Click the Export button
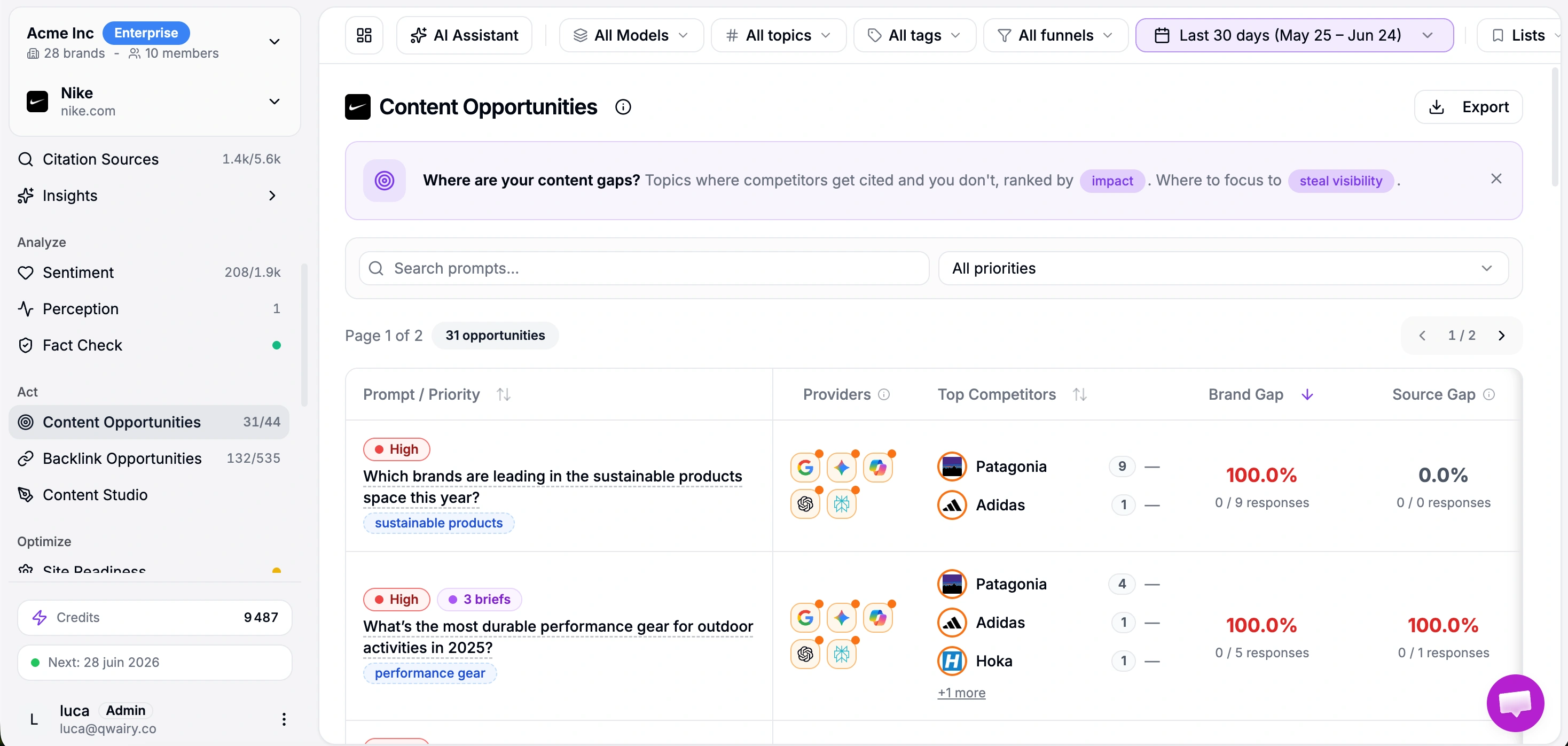 tap(1468, 107)
